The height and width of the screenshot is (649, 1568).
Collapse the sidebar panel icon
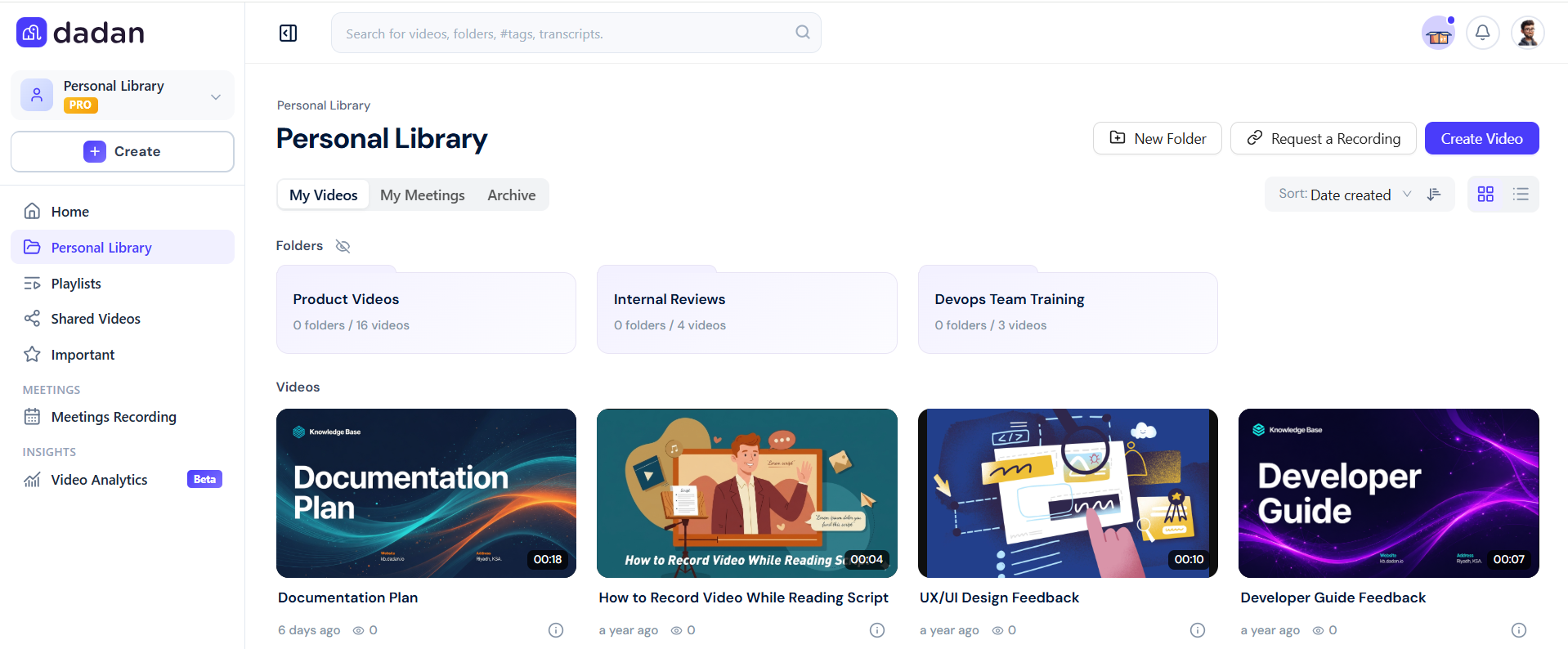[289, 33]
